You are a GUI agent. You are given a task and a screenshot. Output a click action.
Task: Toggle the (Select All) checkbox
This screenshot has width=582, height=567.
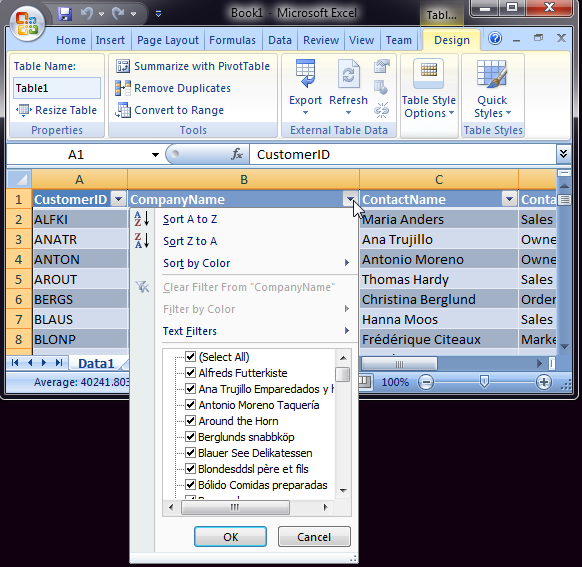coord(190,357)
